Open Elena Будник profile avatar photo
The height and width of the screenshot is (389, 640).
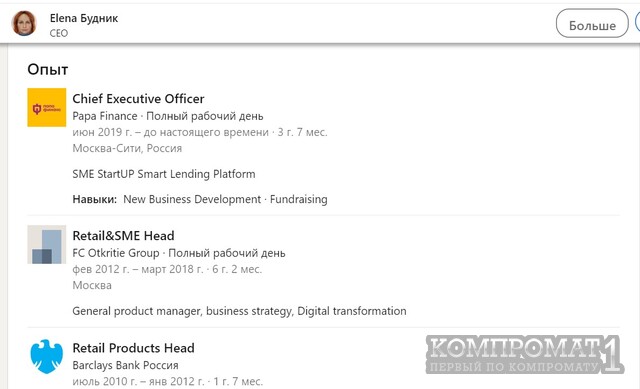coord(24,23)
